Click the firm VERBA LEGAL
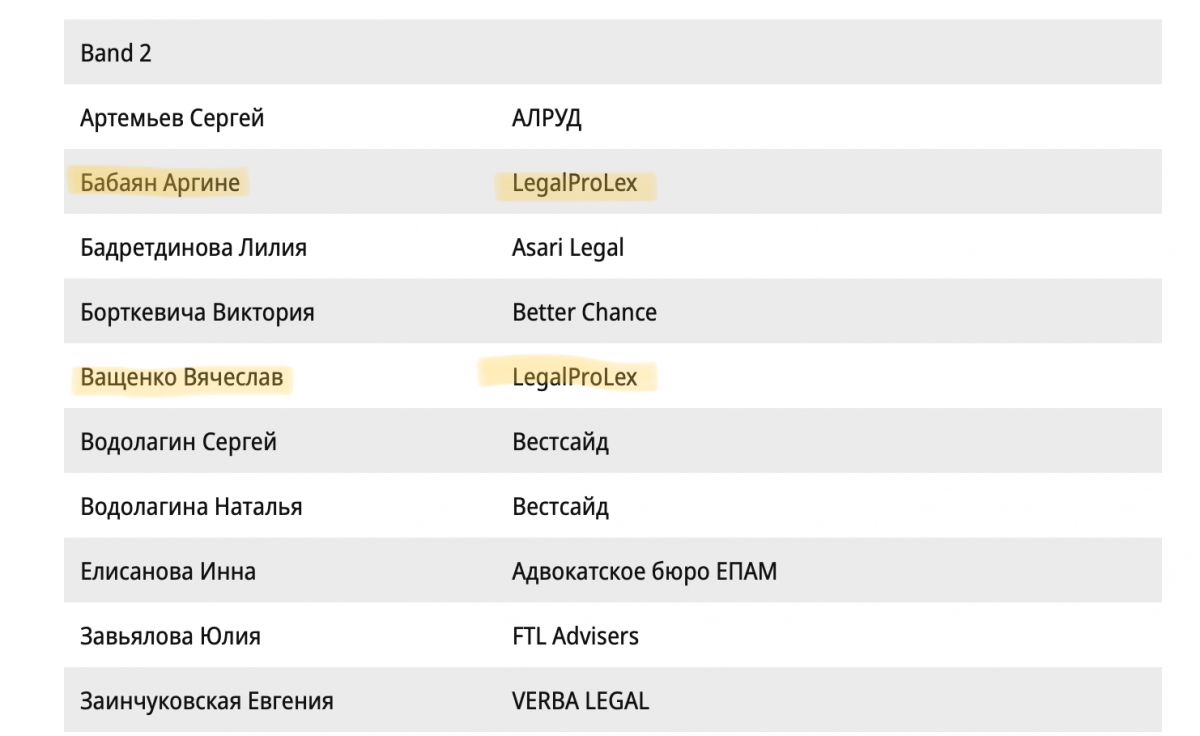The height and width of the screenshot is (736, 1200). click(x=580, y=701)
